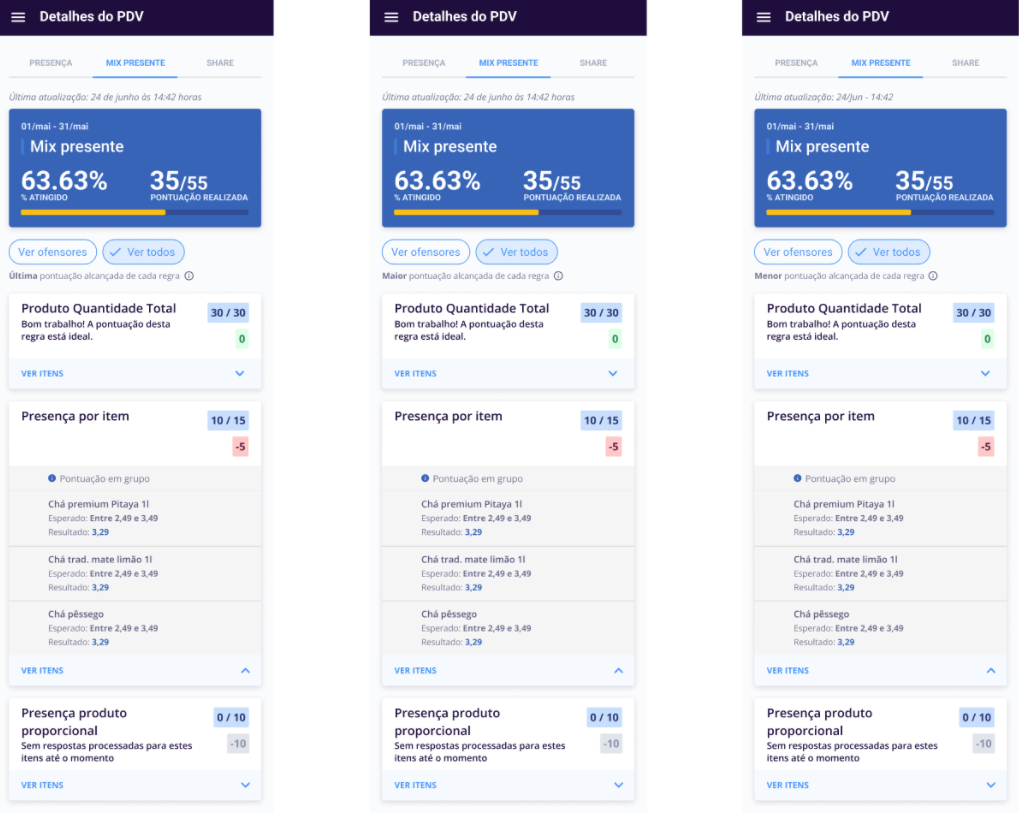This screenshot has height=813, width=1019.
Task: Click 'Pontuação em grupo' info icon, left screen
Action: point(52,479)
